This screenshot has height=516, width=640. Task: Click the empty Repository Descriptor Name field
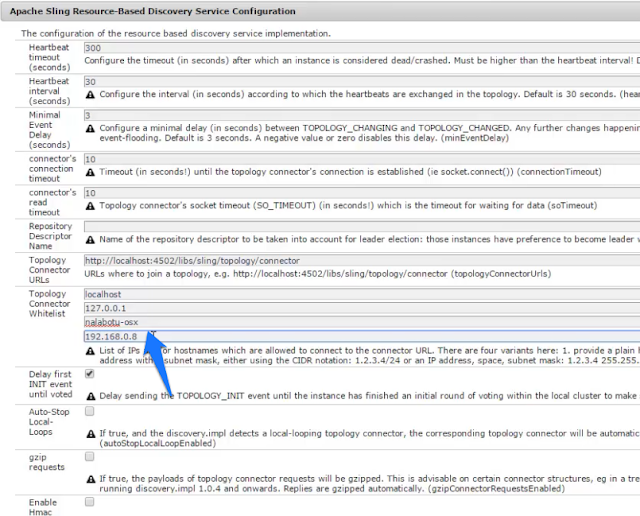362,227
